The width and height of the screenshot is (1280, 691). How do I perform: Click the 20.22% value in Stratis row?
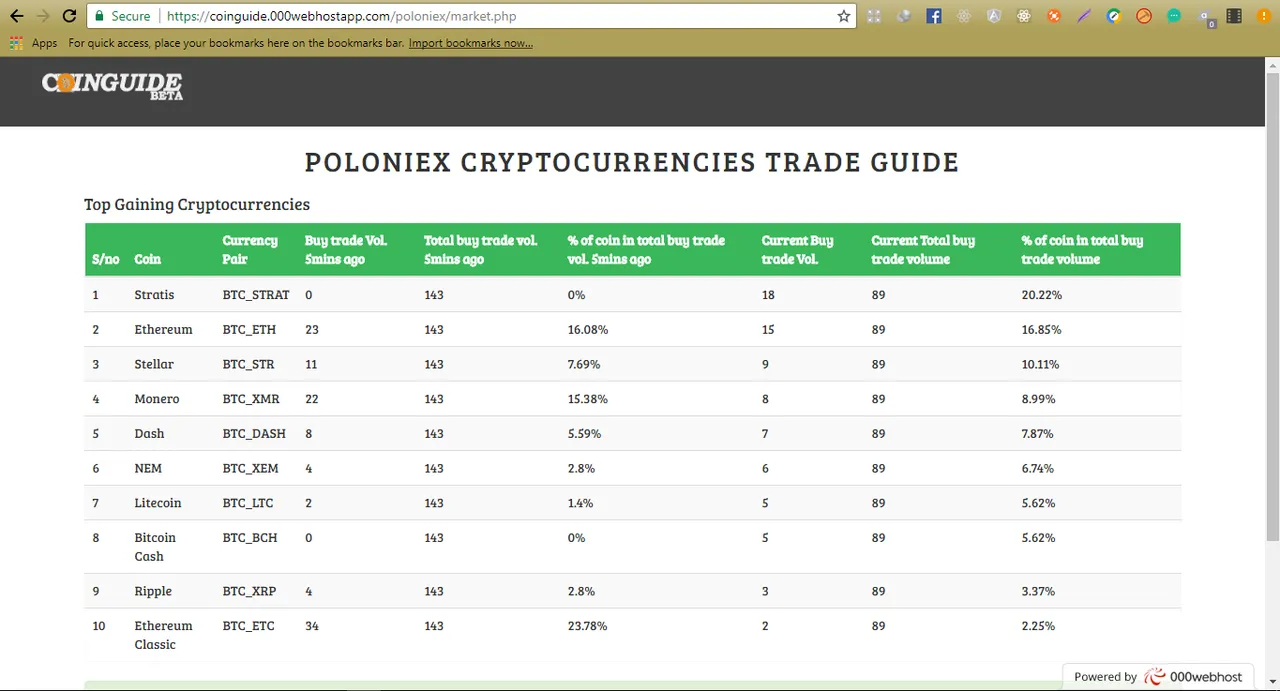click(1041, 295)
